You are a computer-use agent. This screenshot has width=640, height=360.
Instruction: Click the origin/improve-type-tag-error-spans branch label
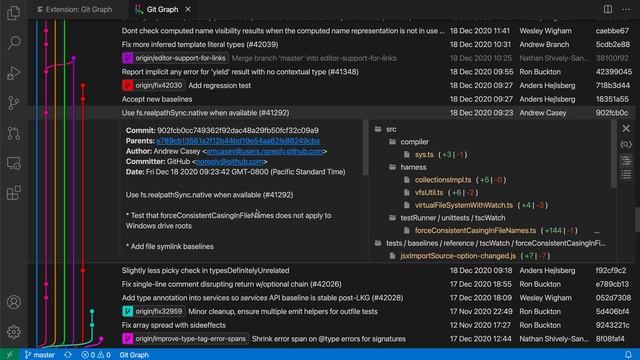coord(185,339)
